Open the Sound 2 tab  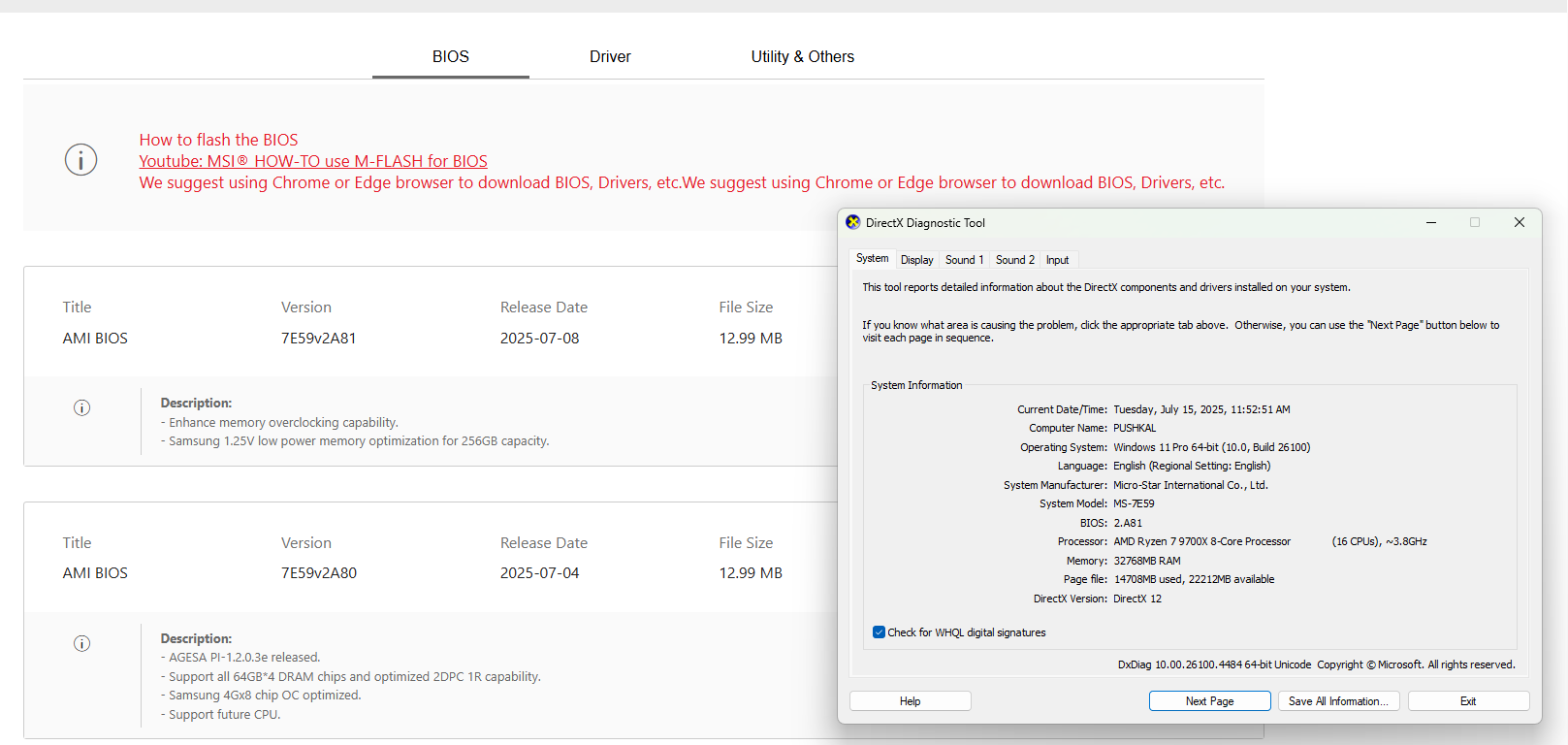[1014, 260]
